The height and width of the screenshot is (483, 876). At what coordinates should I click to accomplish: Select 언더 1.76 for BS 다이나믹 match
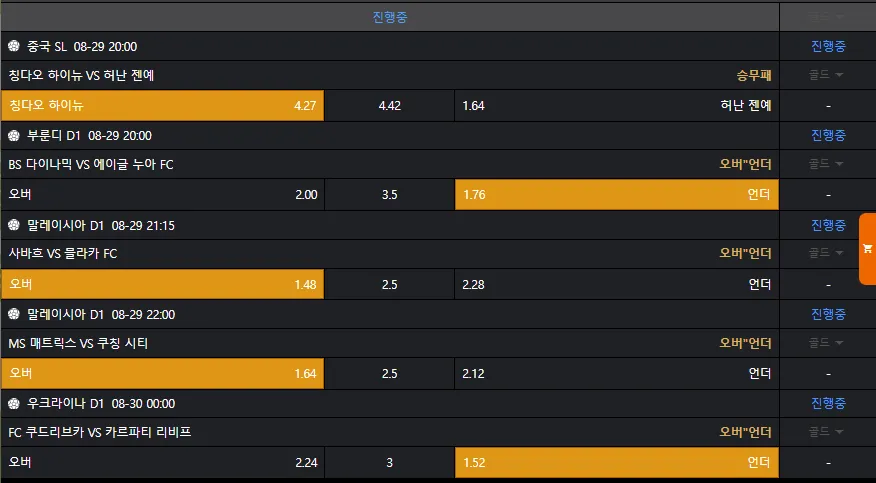coord(616,194)
